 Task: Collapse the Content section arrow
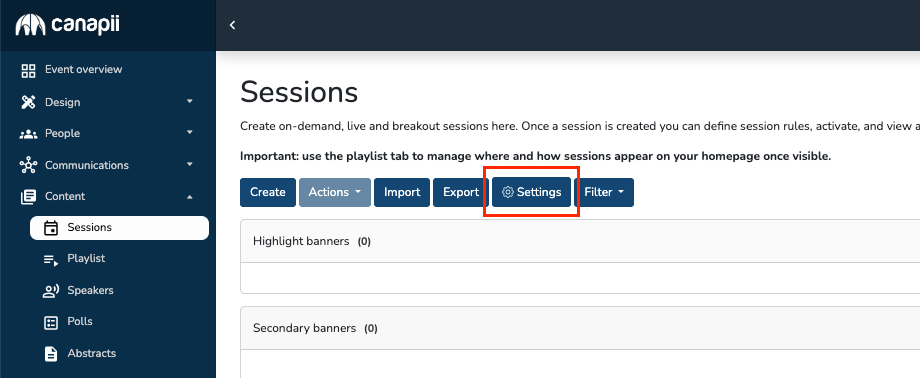pos(190,197)
